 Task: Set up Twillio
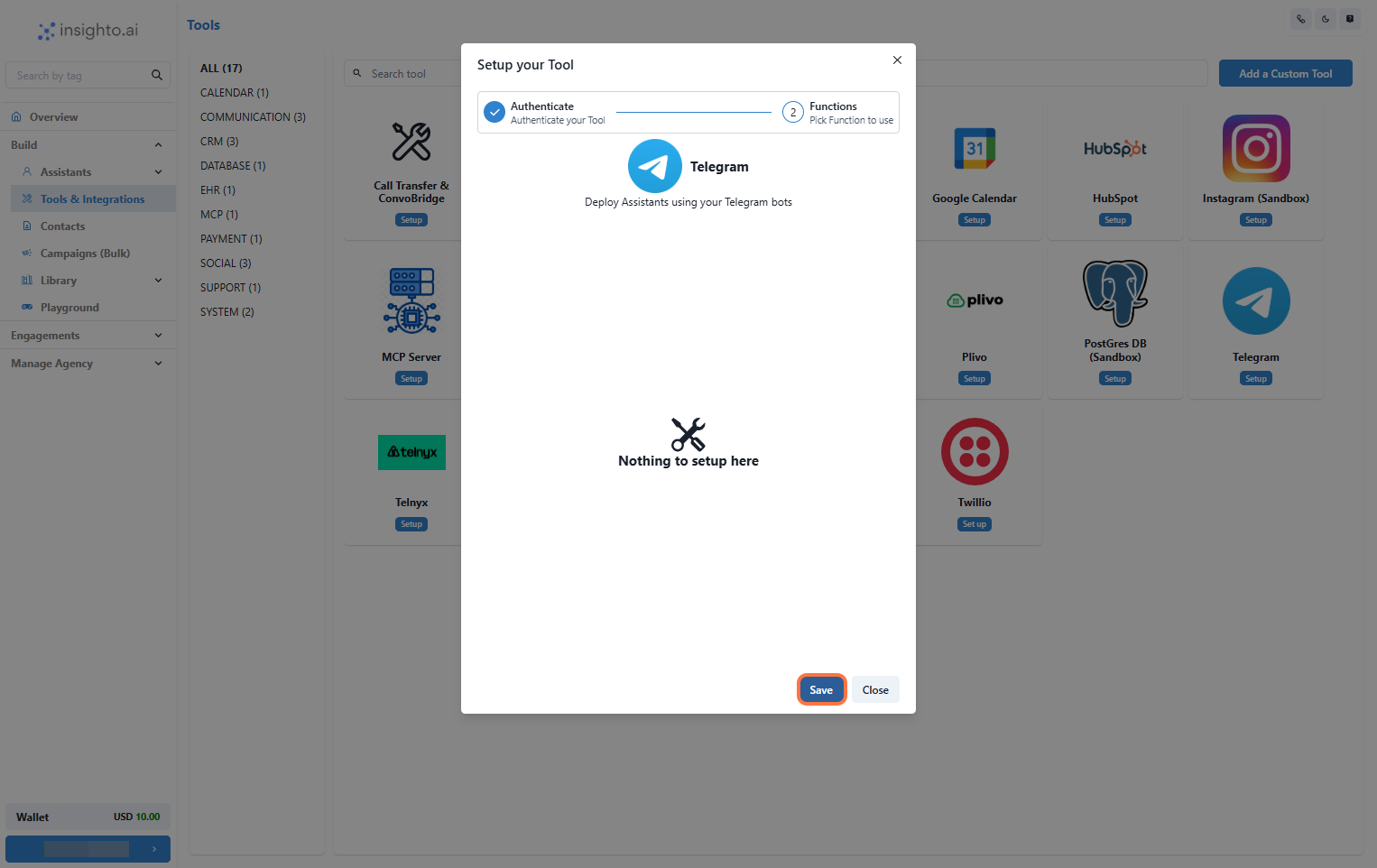(x=975, y=523)
